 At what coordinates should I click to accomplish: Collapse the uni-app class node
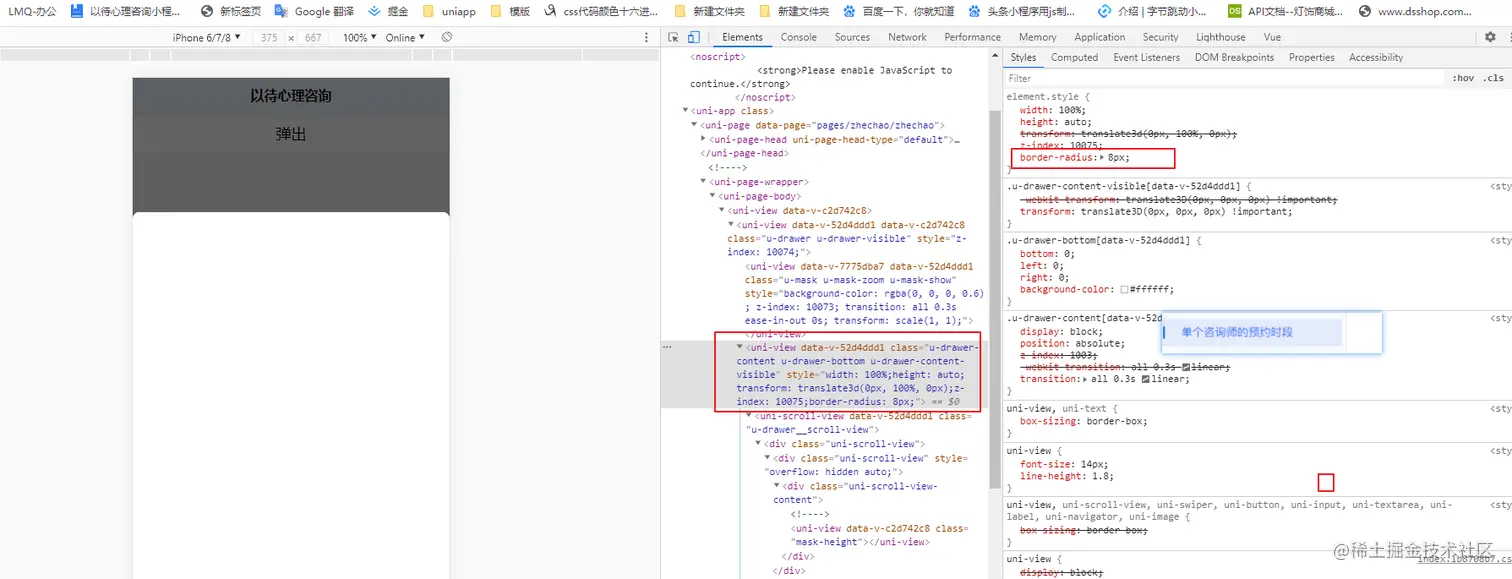pyautogui.click(x=685, y=111)
